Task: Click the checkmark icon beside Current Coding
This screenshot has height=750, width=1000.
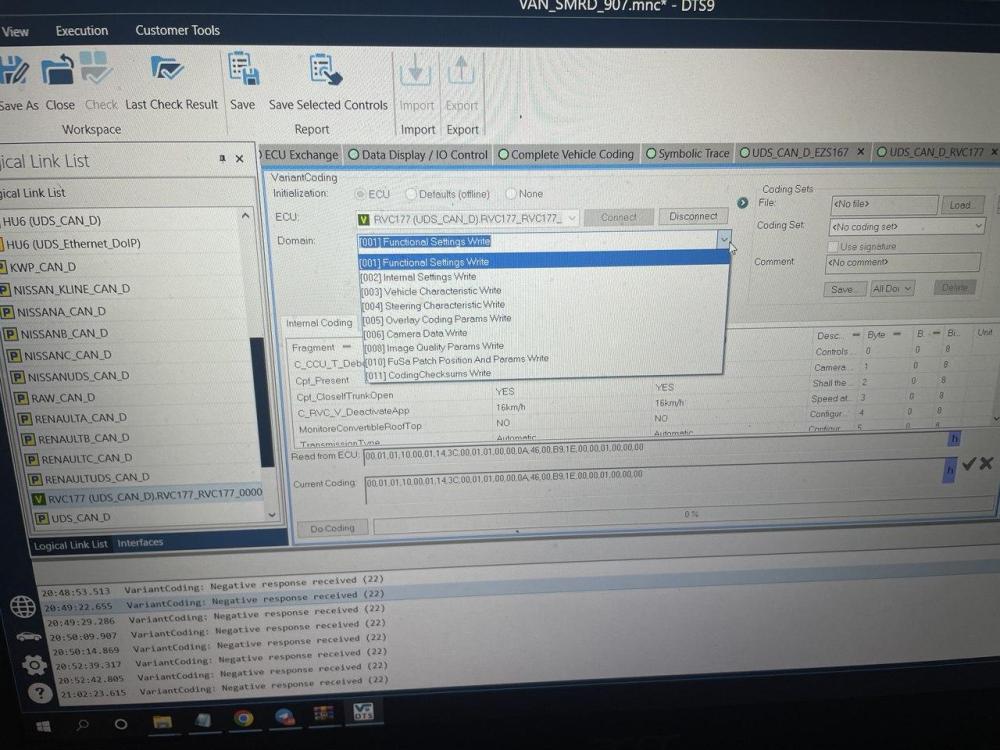Action: pyautogui.click(x=969, y=464)
